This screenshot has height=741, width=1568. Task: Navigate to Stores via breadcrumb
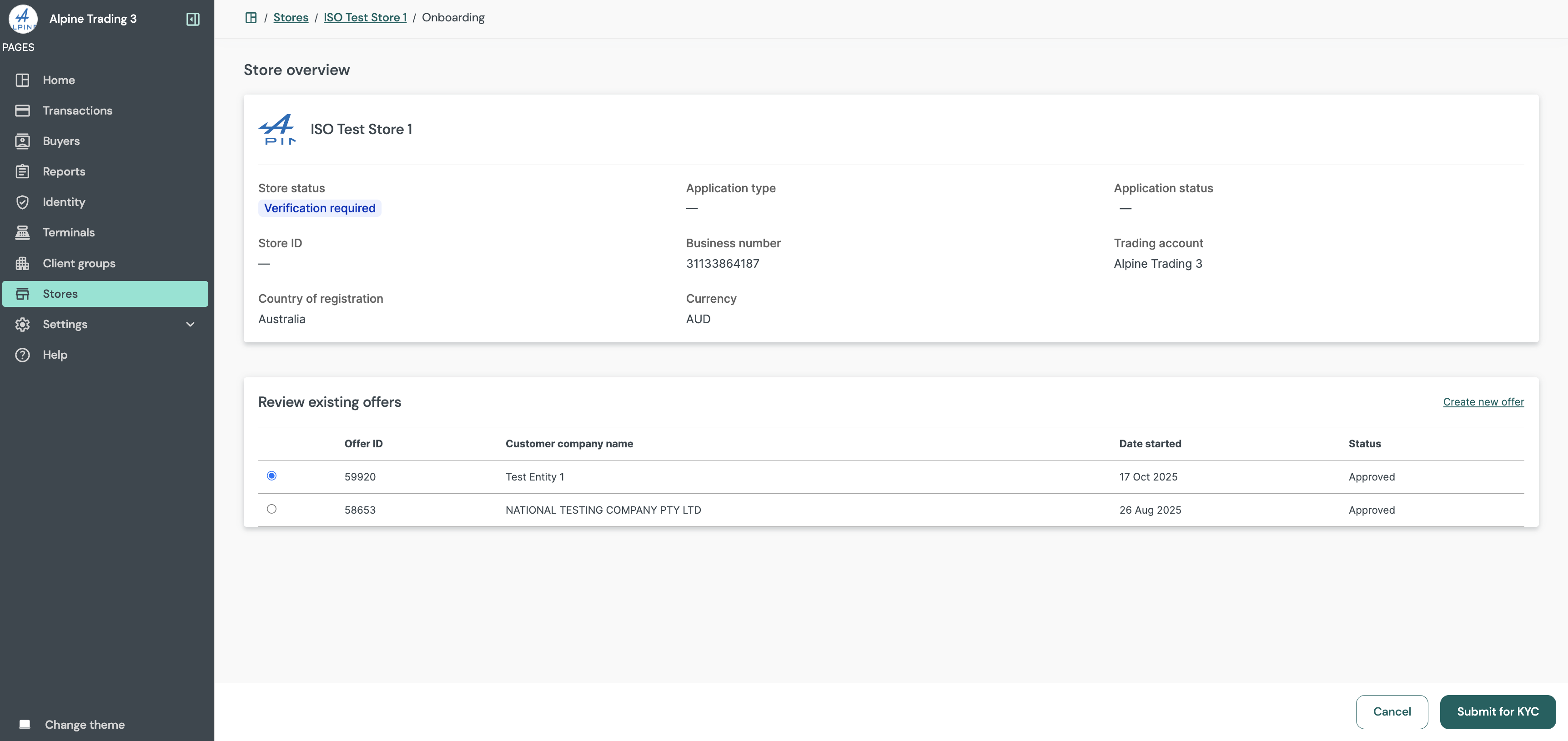click(291, 17)
